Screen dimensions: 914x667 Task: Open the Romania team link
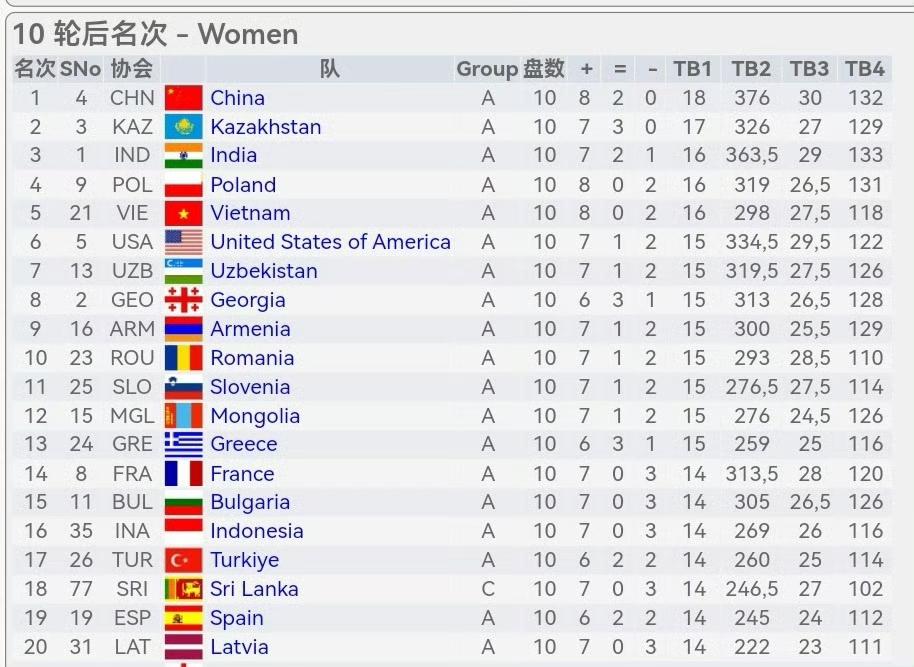[252, 358]
